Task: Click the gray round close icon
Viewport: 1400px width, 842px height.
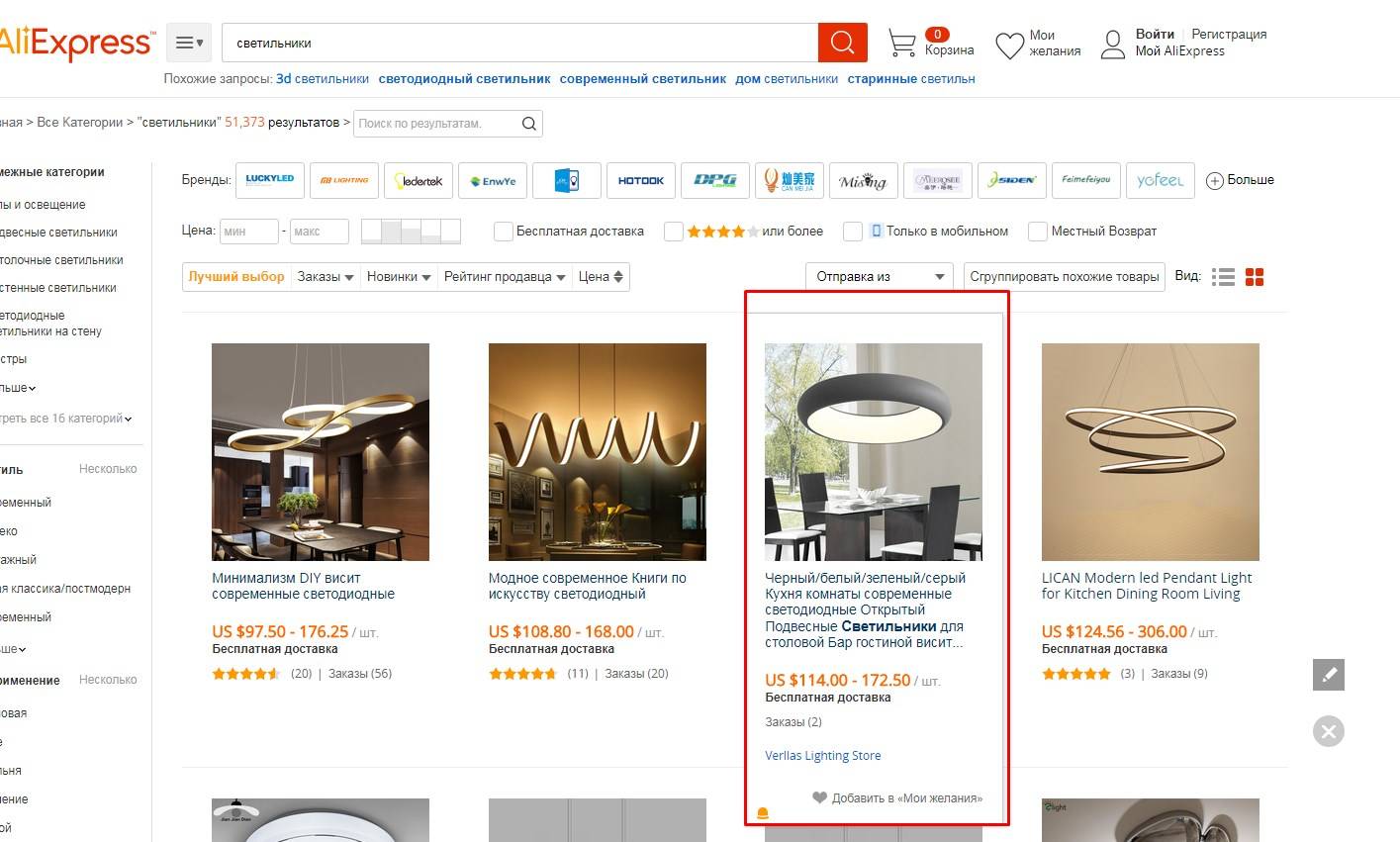Action: pyautogui.click(x=1329, y=731)
